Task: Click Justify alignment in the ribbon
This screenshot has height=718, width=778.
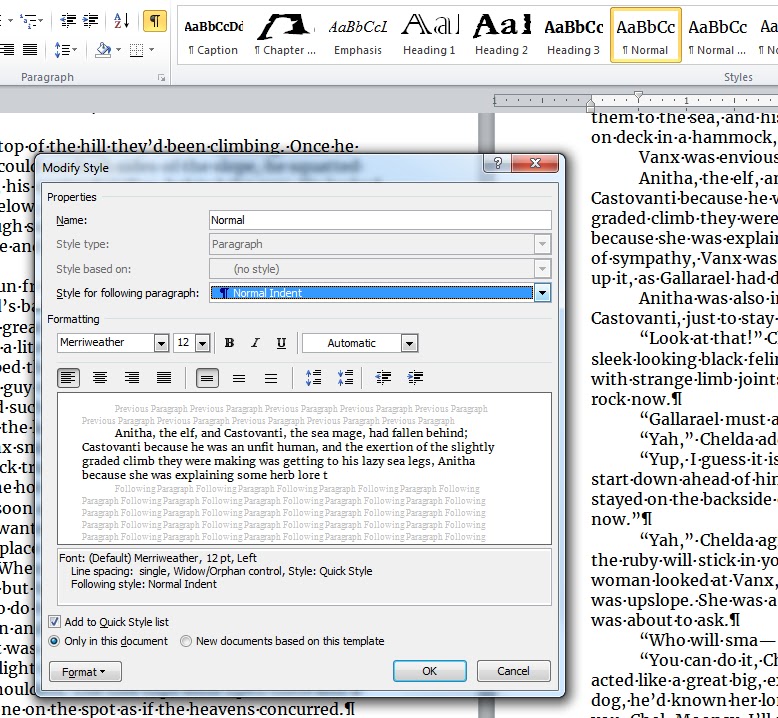Action: (x=30, y=50)
